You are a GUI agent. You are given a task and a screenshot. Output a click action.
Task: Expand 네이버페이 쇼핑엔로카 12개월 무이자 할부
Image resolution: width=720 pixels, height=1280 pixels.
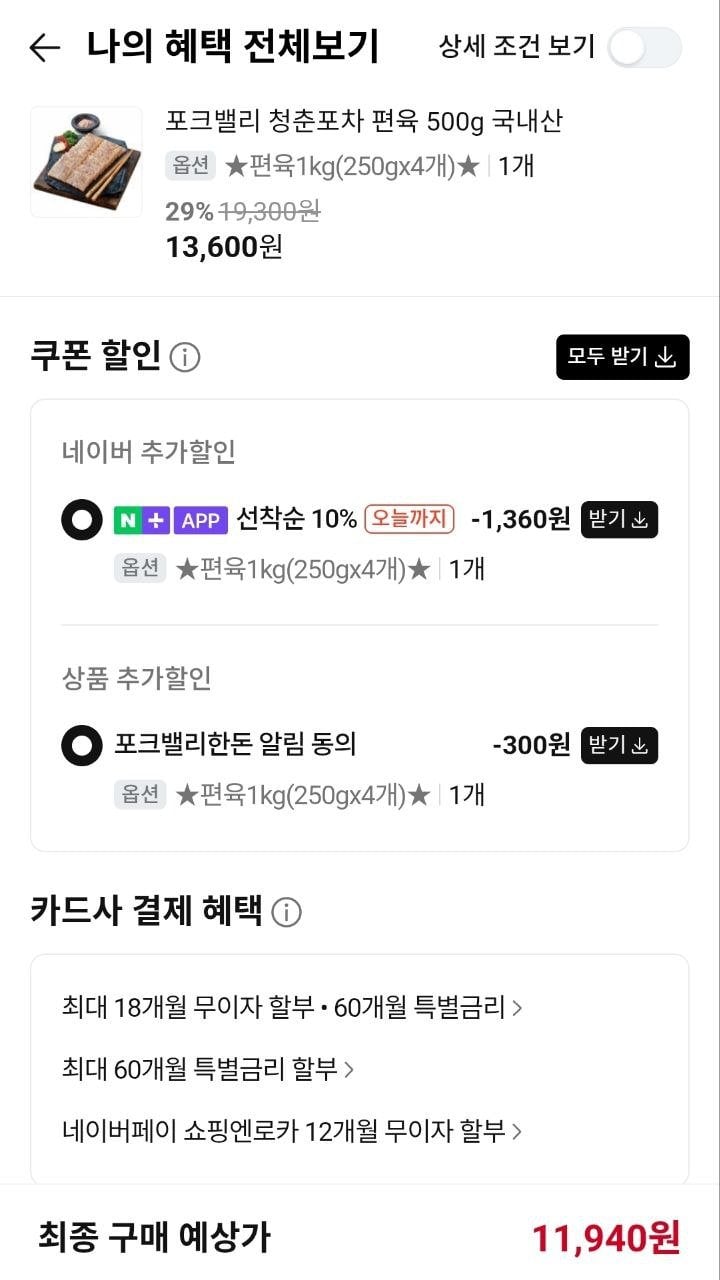pos(292,1132)
